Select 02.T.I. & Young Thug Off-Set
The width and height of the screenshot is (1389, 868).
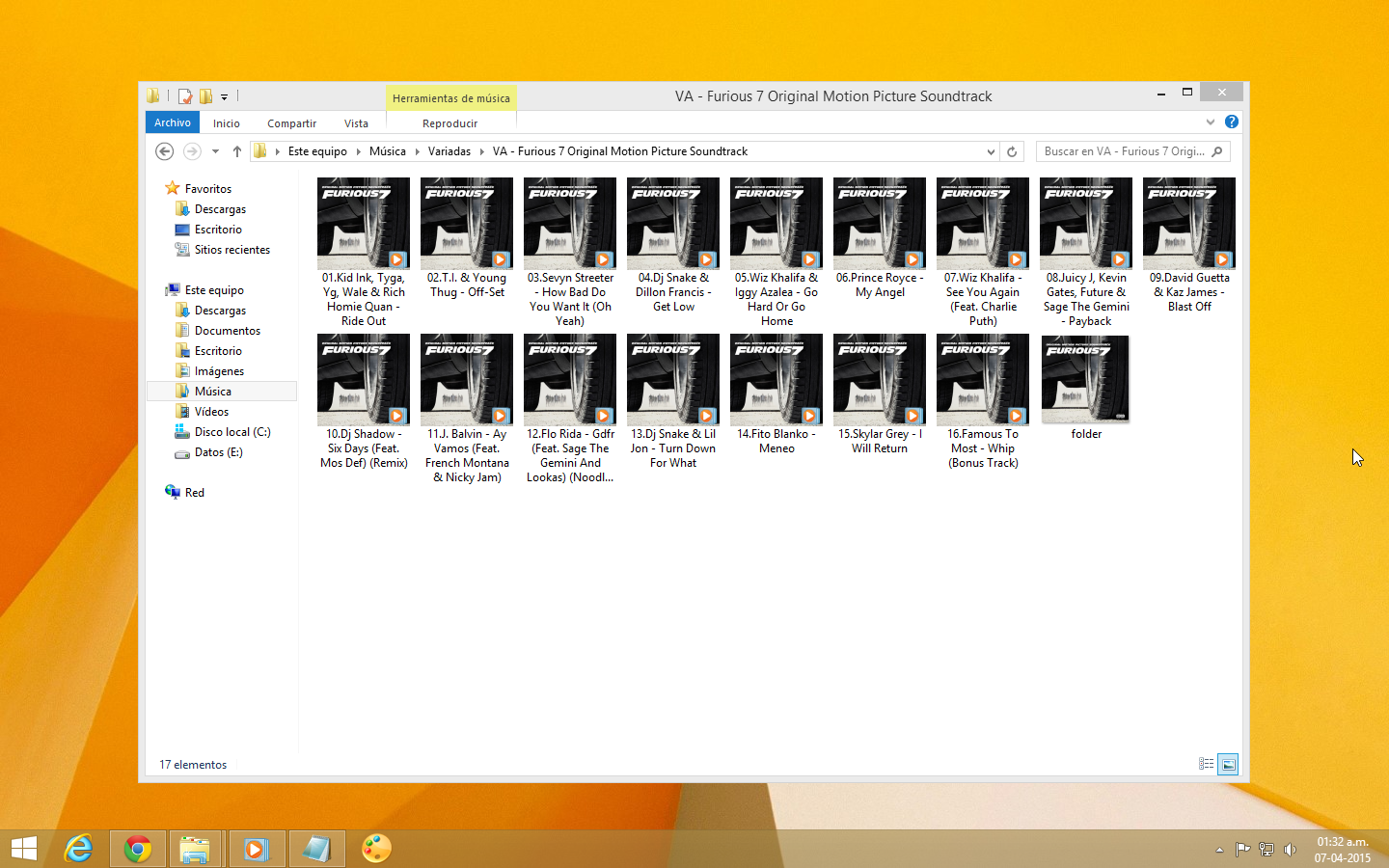point(467,238)
